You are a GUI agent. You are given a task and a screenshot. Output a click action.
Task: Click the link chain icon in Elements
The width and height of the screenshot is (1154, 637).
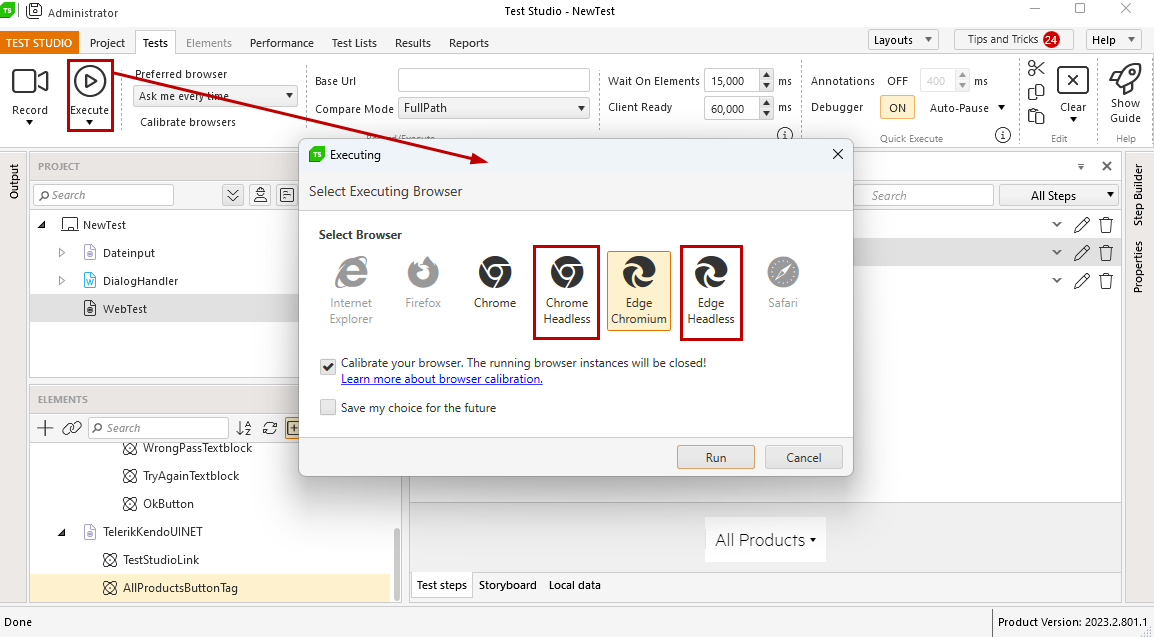pyautogui.click(x=71, y=428)
